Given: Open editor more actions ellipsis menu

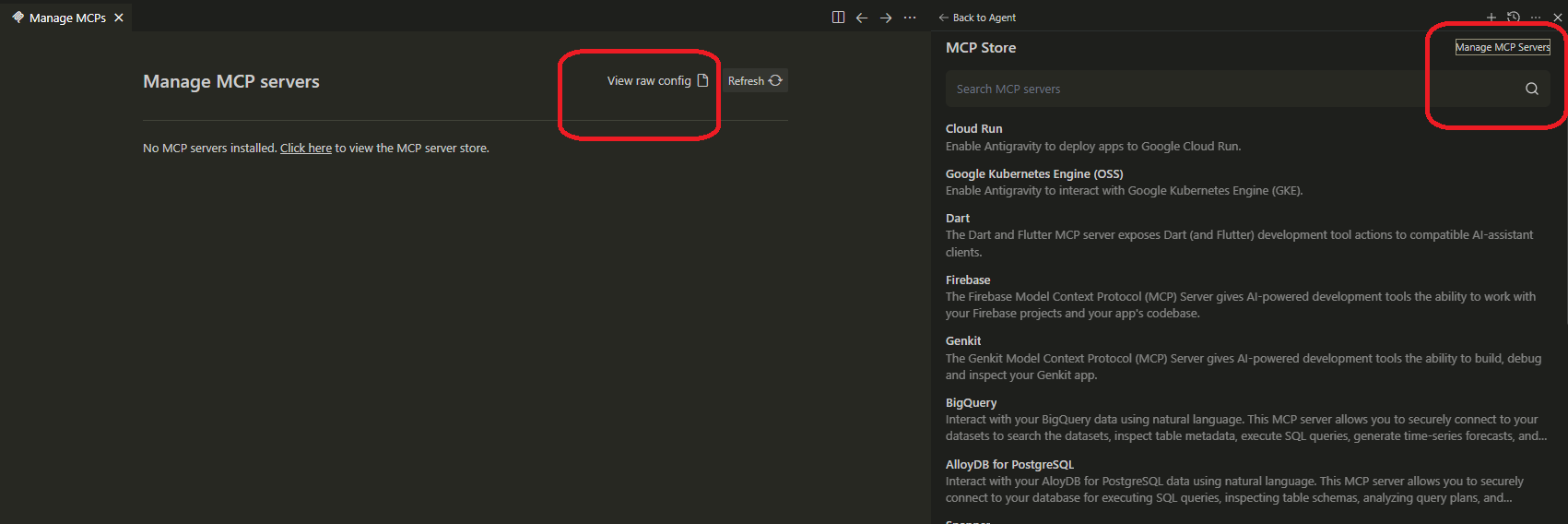Looking at the screenshot, I should click(910, 18).
